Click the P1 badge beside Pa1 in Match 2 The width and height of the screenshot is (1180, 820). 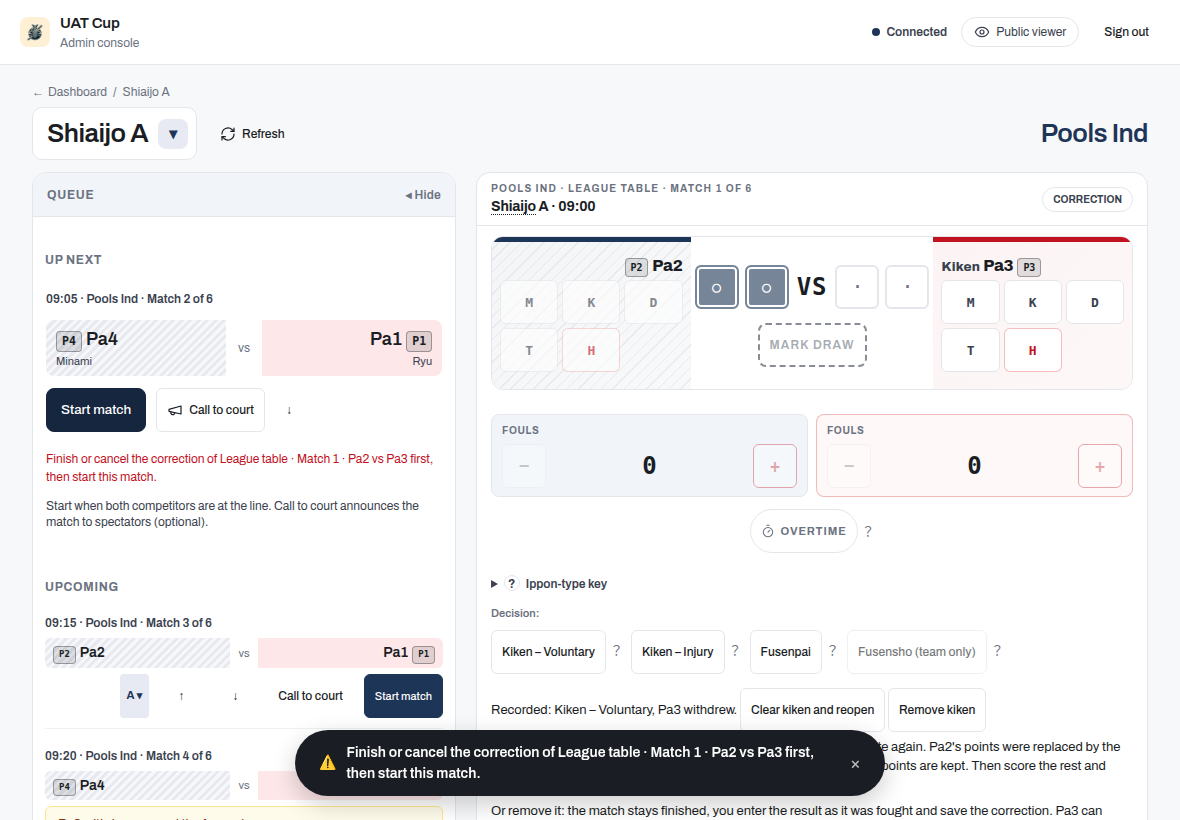[419, 340]
